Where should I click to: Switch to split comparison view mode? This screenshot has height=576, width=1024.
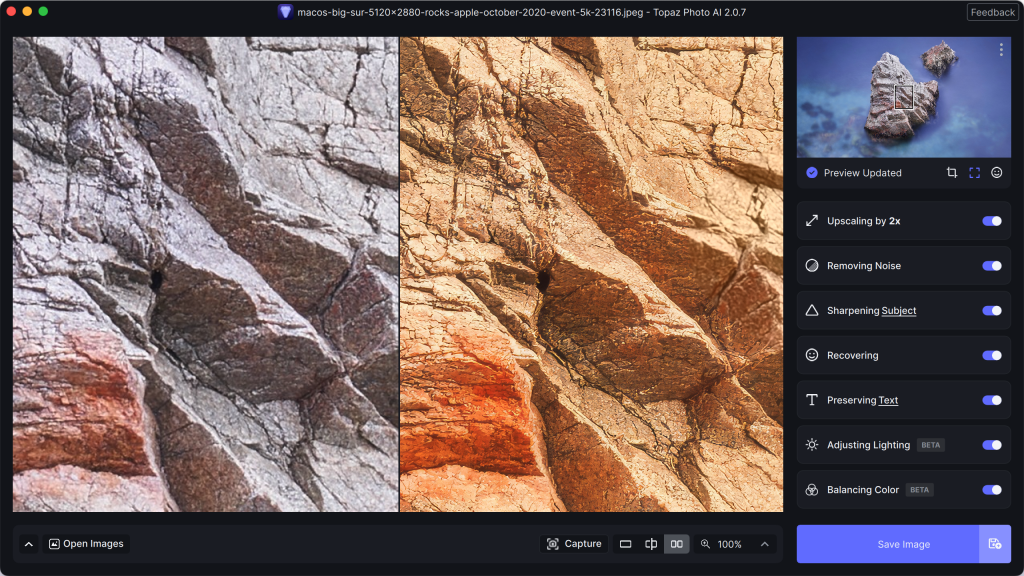coord(651,544)
